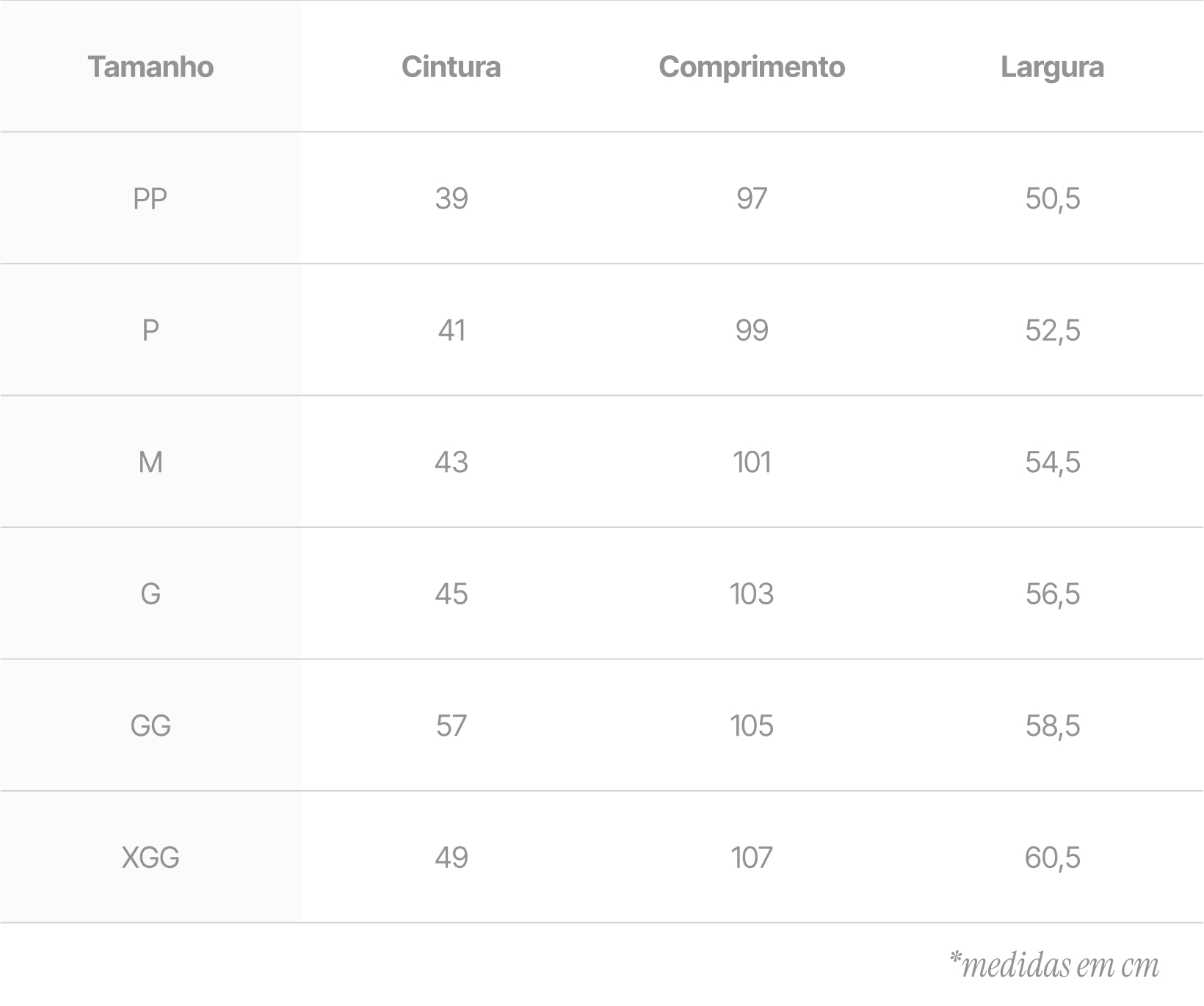This screenshot has width=1204, height=1006.
Task: Click the Largura column header
Action: point(1052,67)
